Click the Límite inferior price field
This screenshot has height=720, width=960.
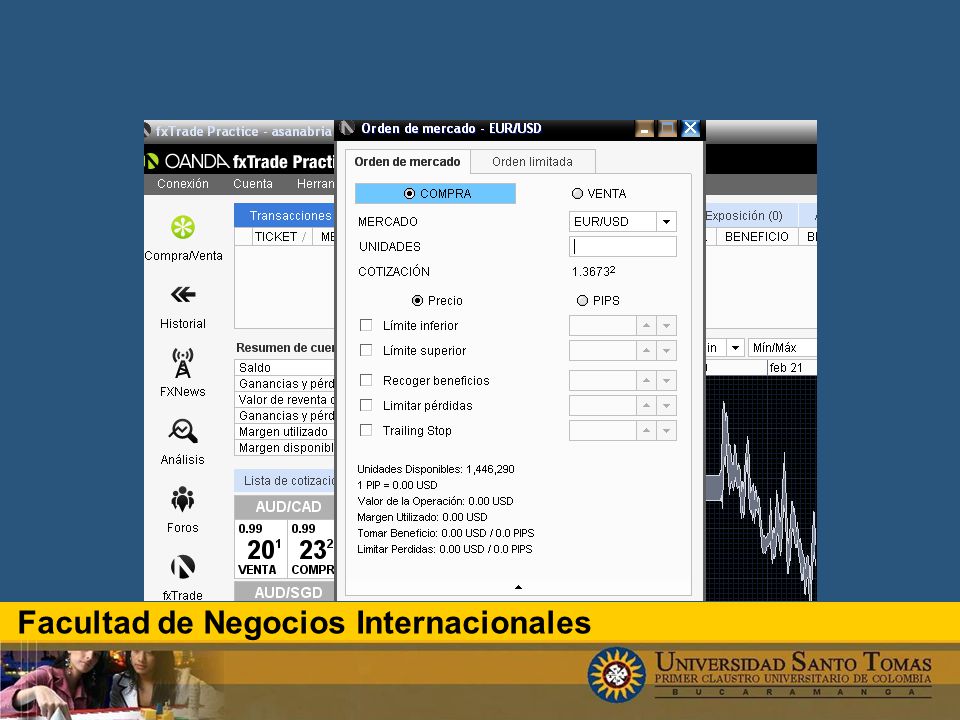coord(603,326)
